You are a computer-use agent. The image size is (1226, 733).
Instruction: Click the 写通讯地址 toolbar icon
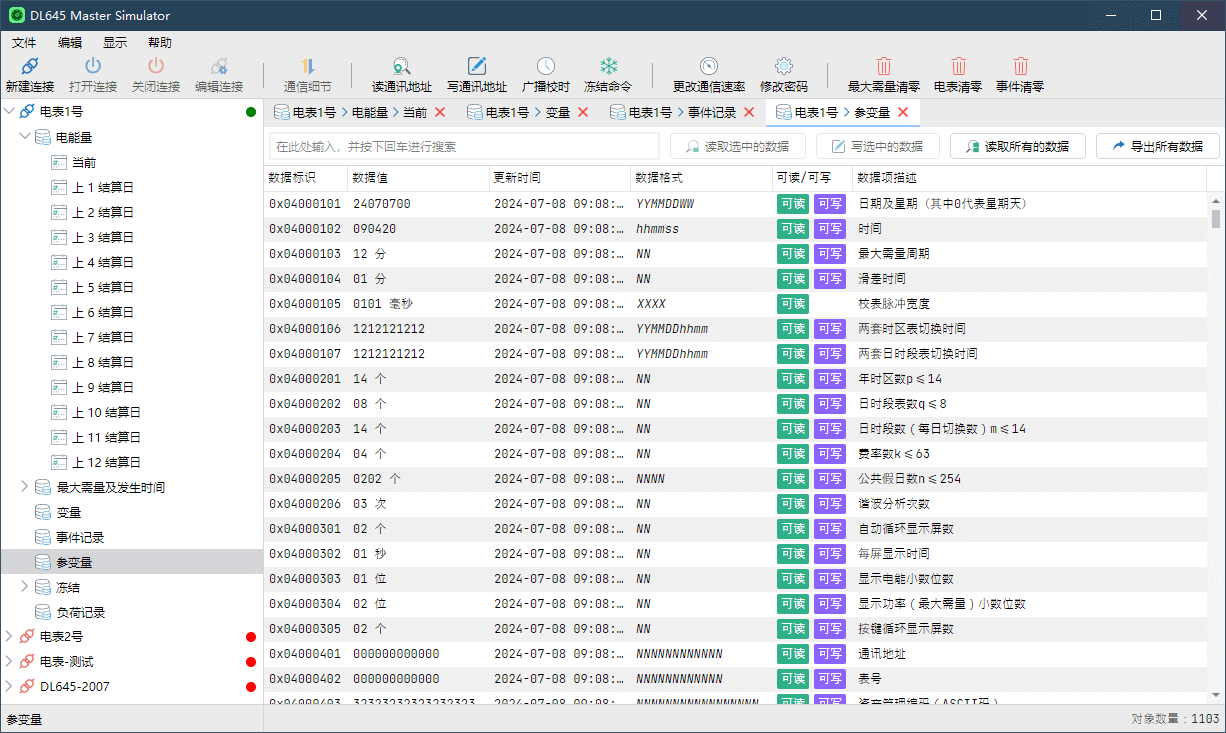tap(477, 66)
